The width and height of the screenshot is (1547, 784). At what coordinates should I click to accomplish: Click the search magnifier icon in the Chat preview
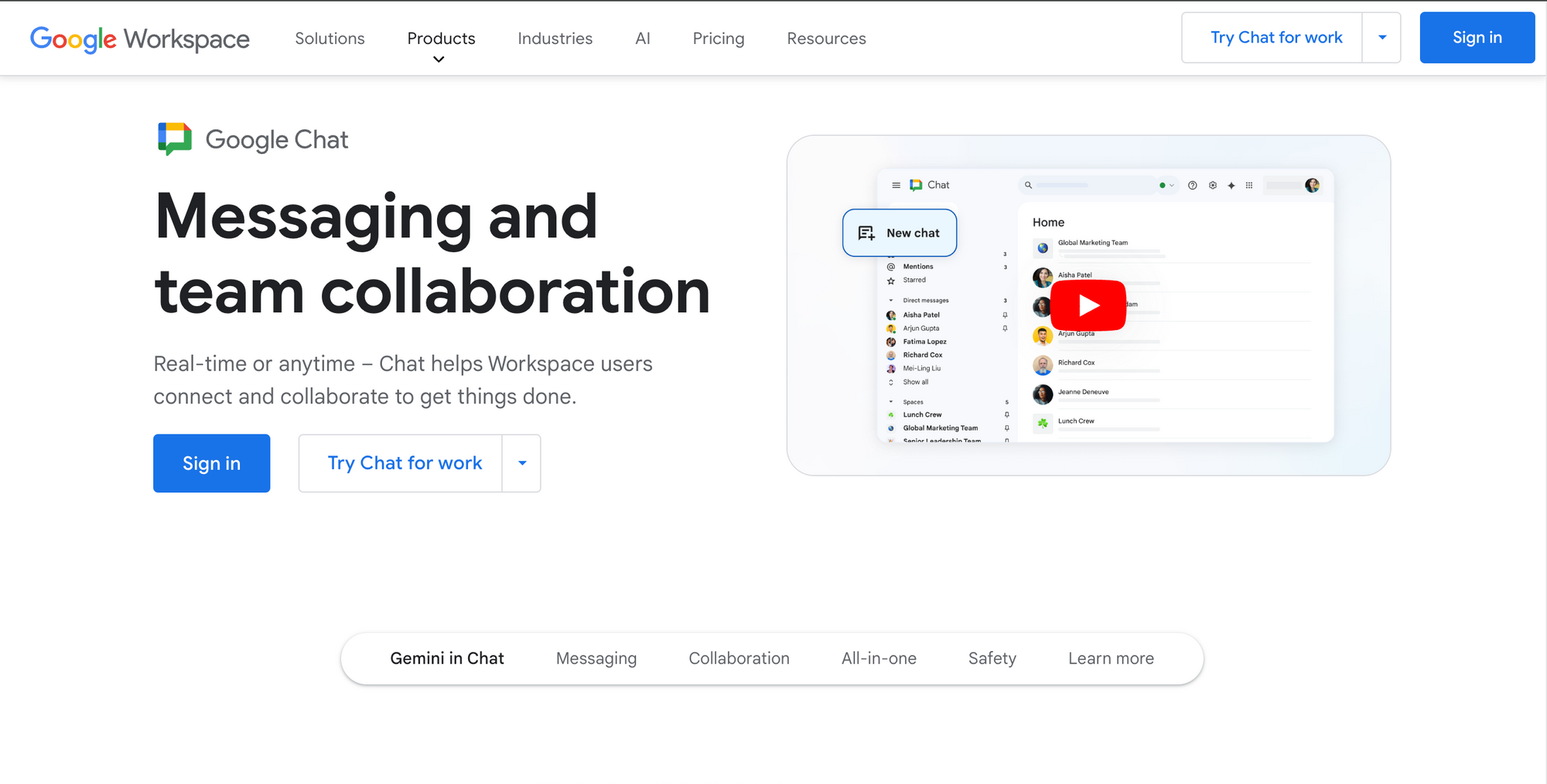point(1028,186)
